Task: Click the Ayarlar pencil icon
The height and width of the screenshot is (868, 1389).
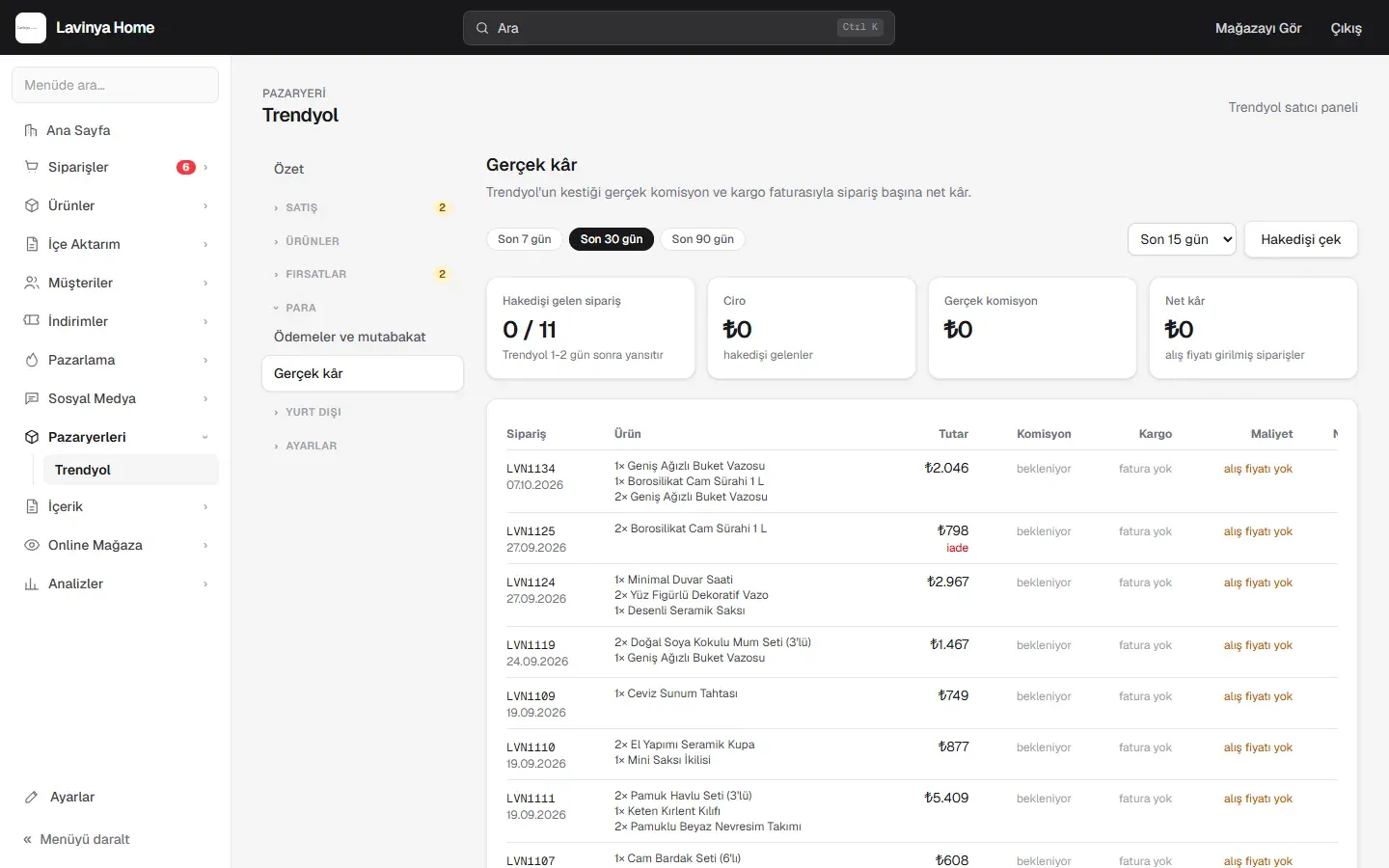Action: [x=32, y=797]
